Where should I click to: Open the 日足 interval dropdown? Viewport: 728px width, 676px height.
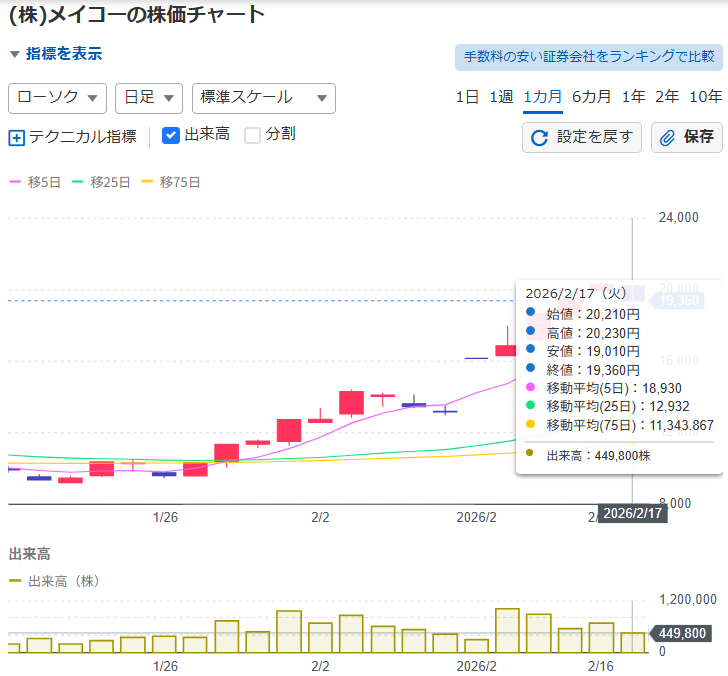(x=149, y=98)
